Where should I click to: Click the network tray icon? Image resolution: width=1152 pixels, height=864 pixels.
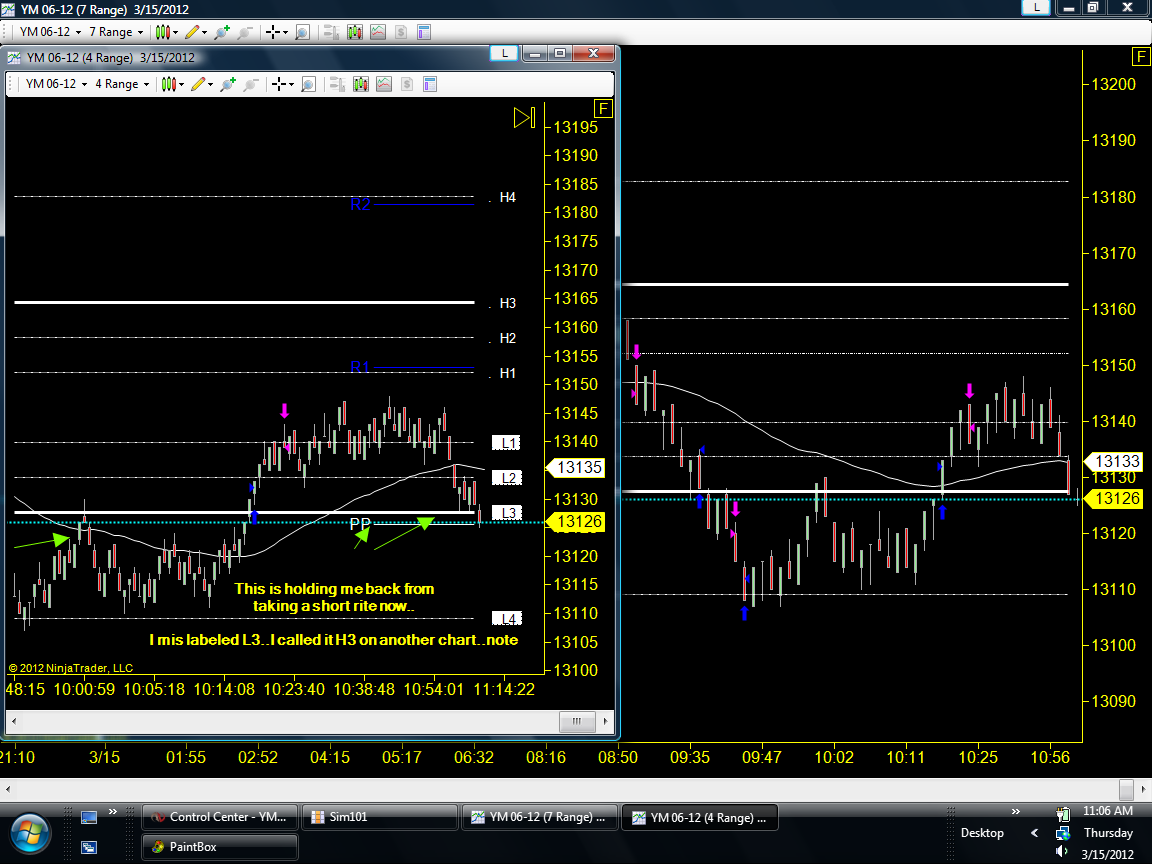(1062, 833)
